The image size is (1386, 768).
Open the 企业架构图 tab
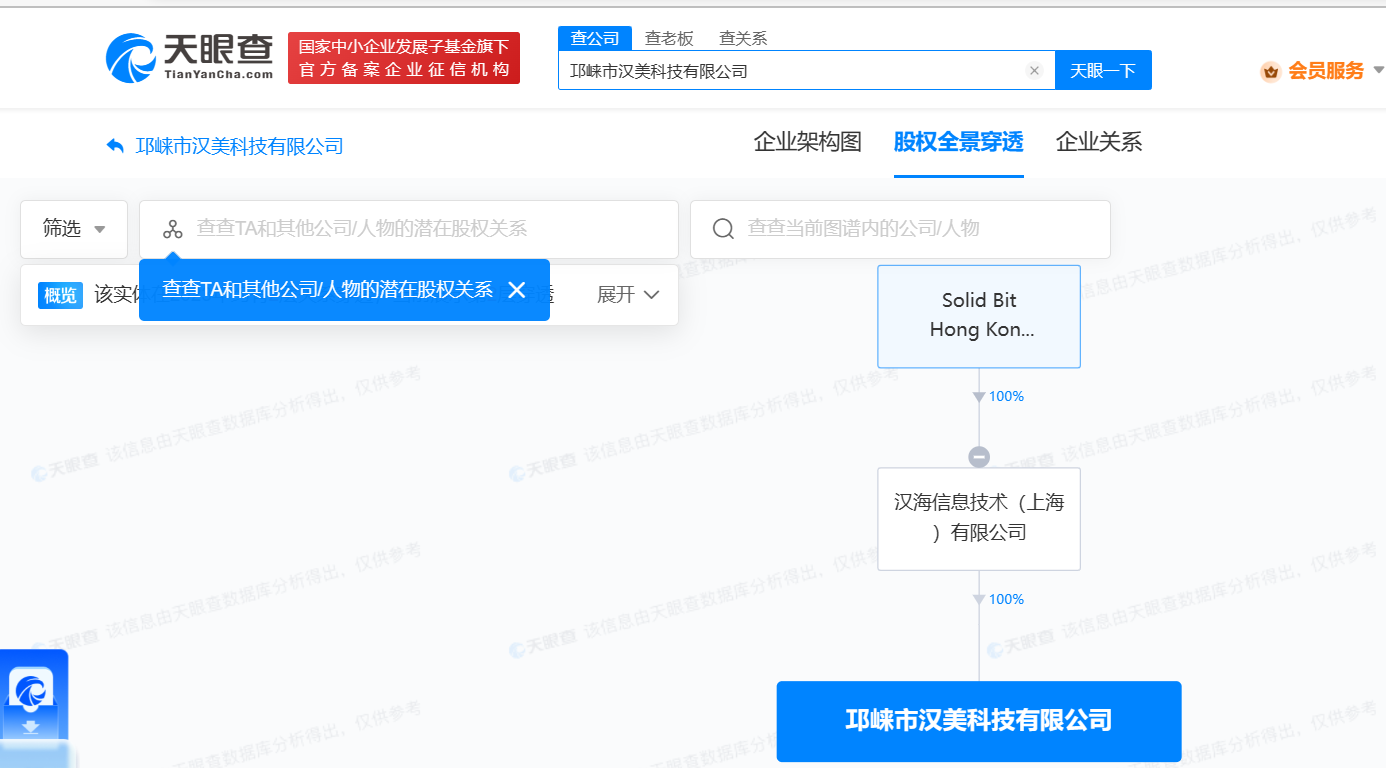pyautogui.click(x=807, y=142)
